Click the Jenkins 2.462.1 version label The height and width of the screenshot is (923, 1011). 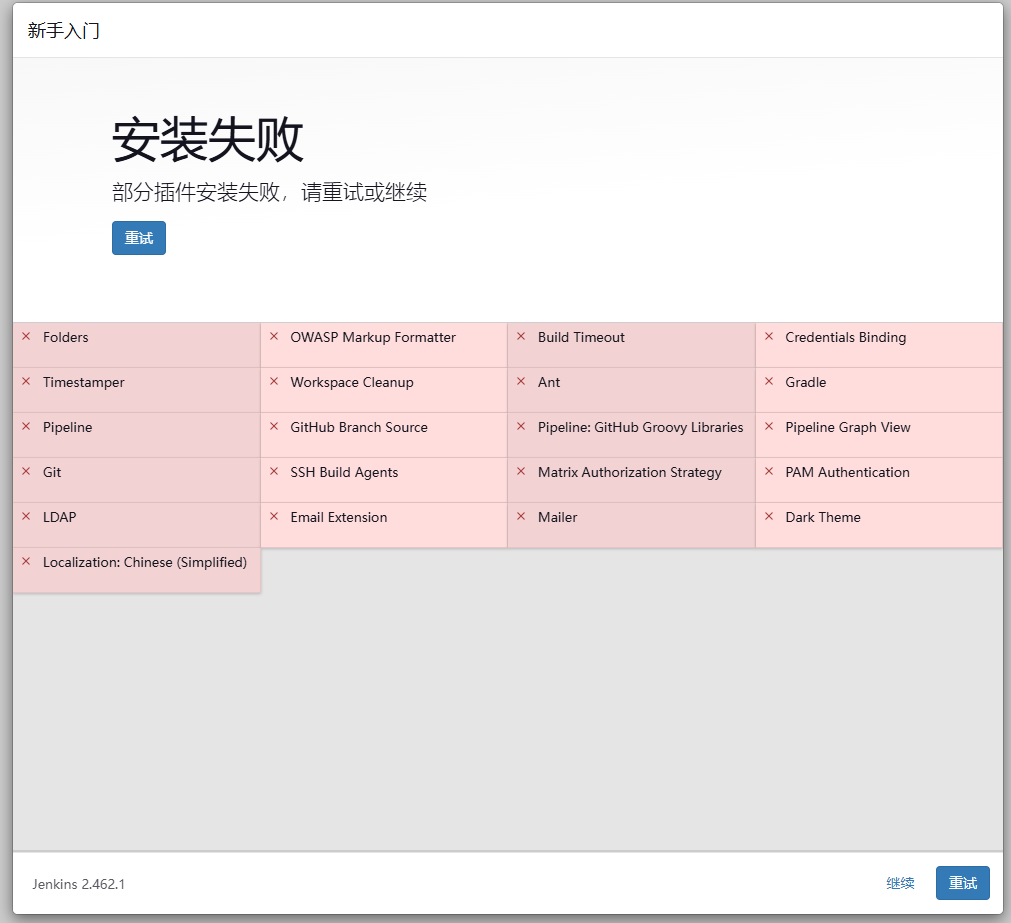[x=78, y=884]
